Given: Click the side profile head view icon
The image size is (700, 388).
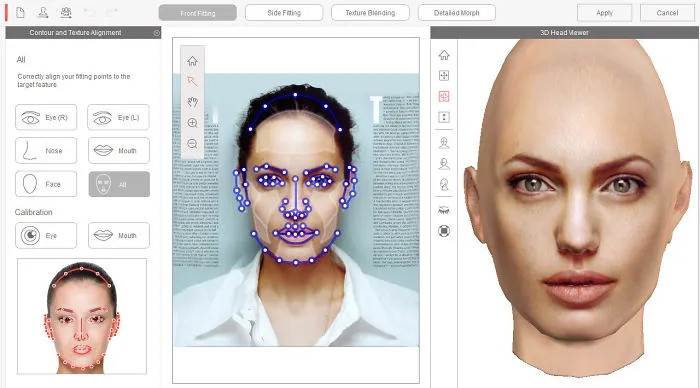Looking at the screenshot, I should click(x=444, y=184).
